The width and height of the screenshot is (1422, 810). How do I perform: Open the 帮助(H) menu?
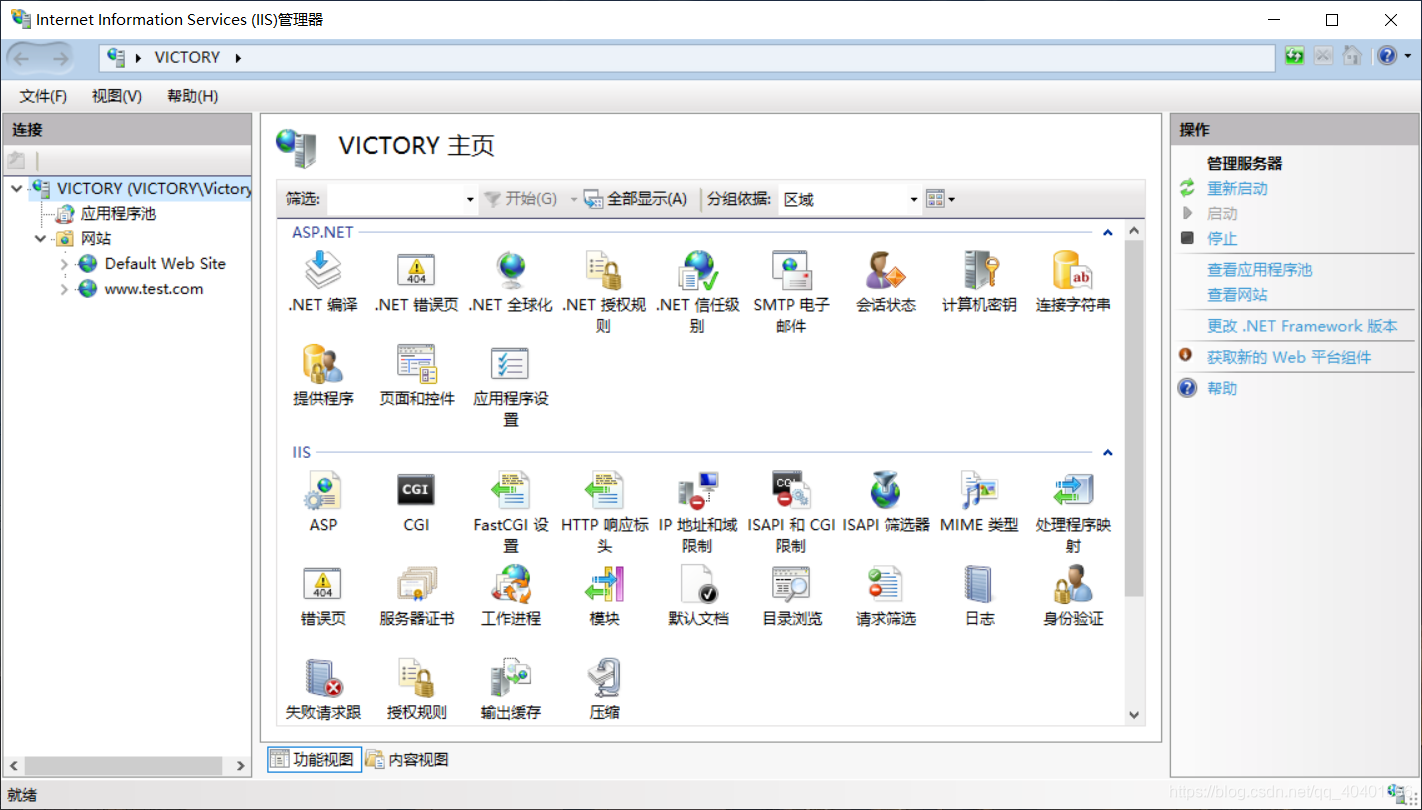[x=192, y=96]
